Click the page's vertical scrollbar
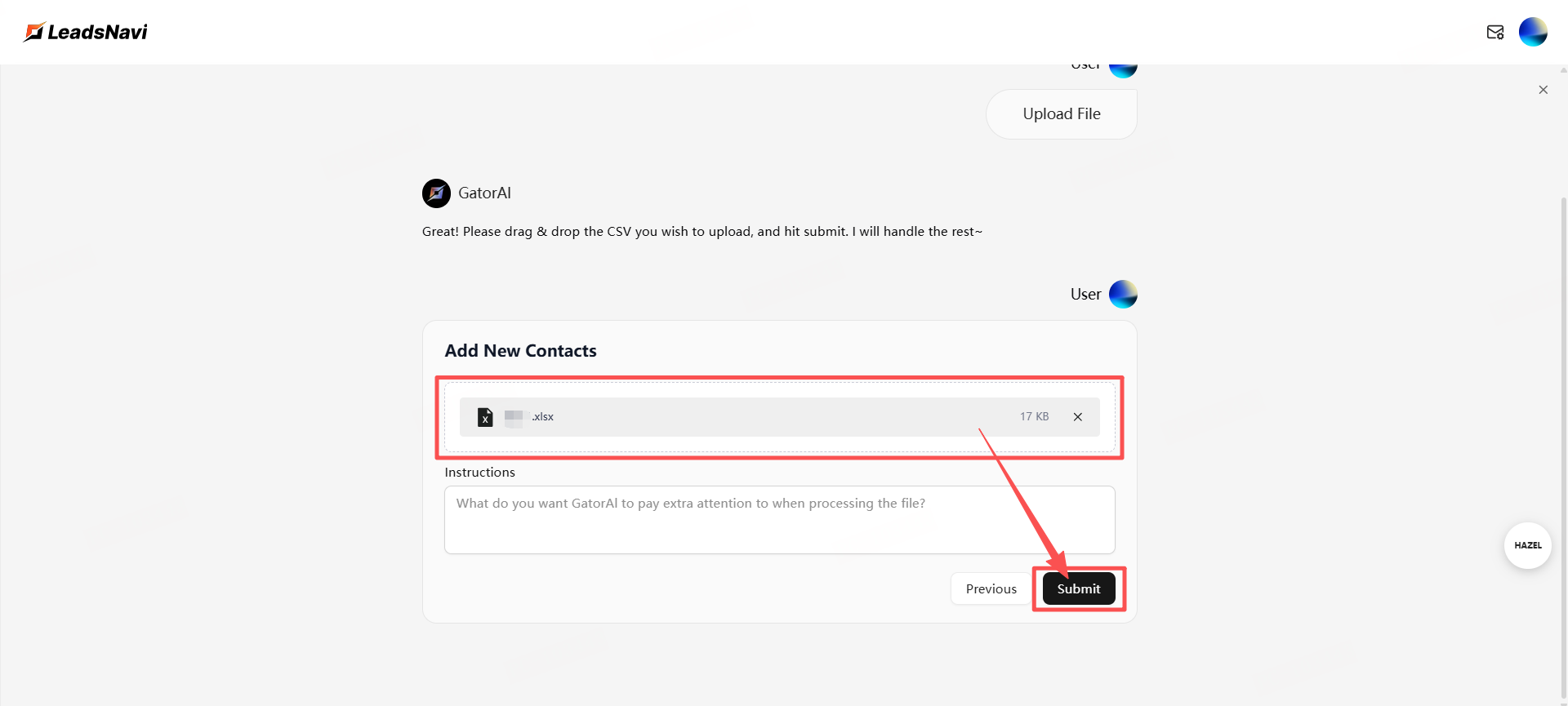 (x=1563, y=408)
